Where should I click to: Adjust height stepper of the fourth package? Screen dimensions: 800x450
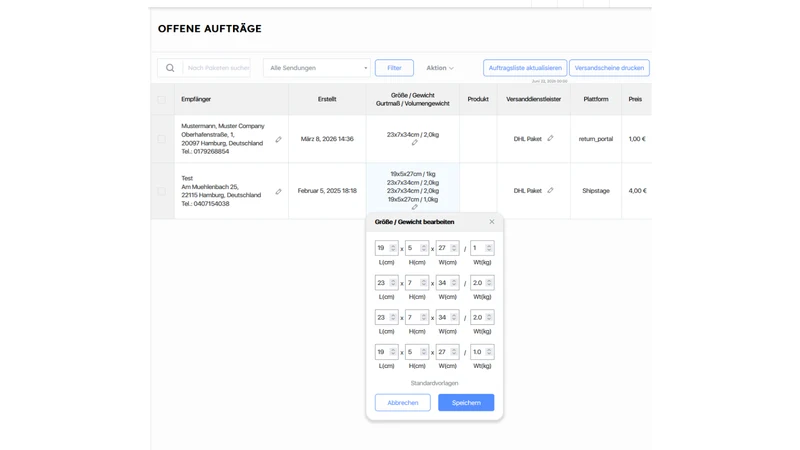[x=423, y=352]
